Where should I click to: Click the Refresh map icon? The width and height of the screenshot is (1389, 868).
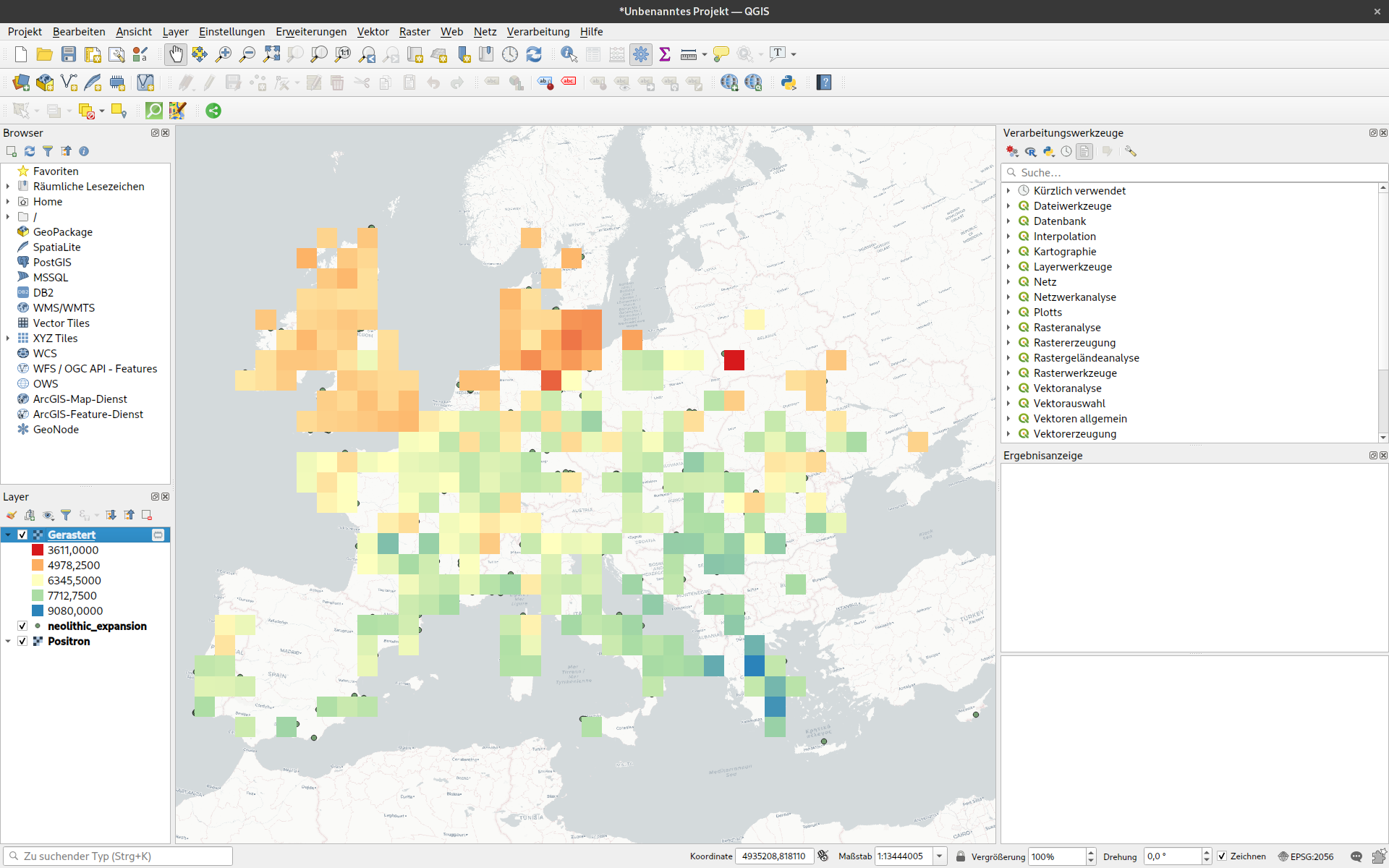(x=534, y=54)
